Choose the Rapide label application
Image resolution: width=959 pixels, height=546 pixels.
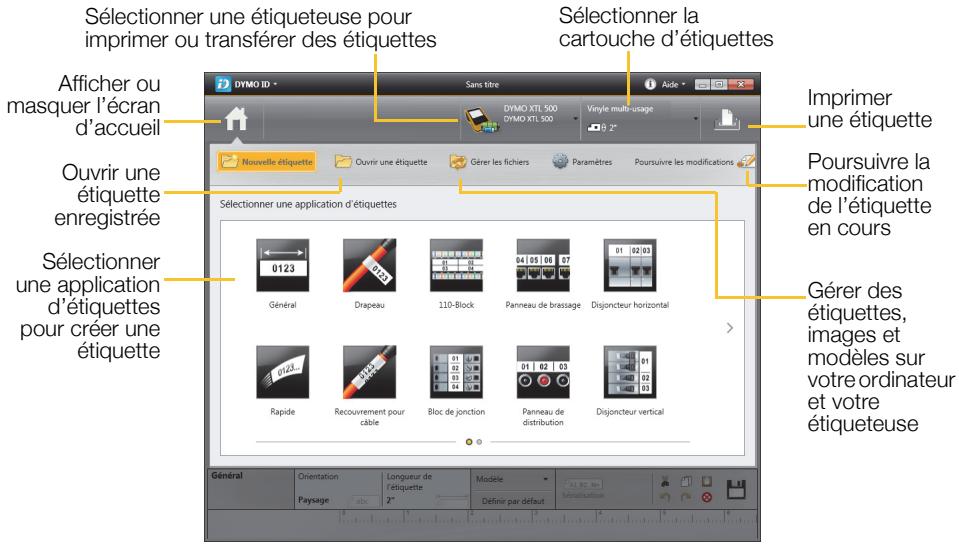click(283, 381)
